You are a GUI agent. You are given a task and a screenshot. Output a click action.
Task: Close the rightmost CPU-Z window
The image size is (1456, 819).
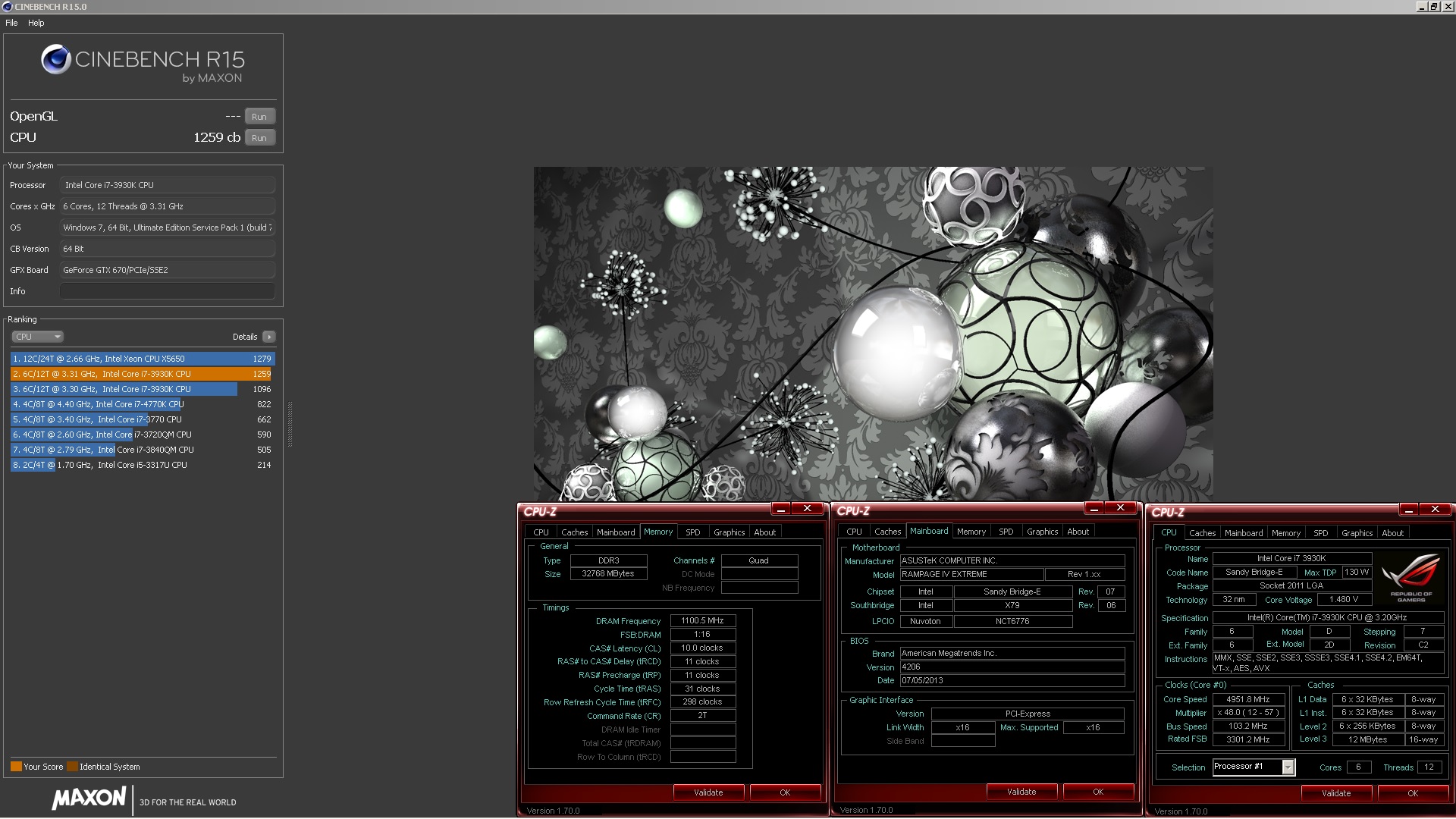click(x=1436, y=510)
